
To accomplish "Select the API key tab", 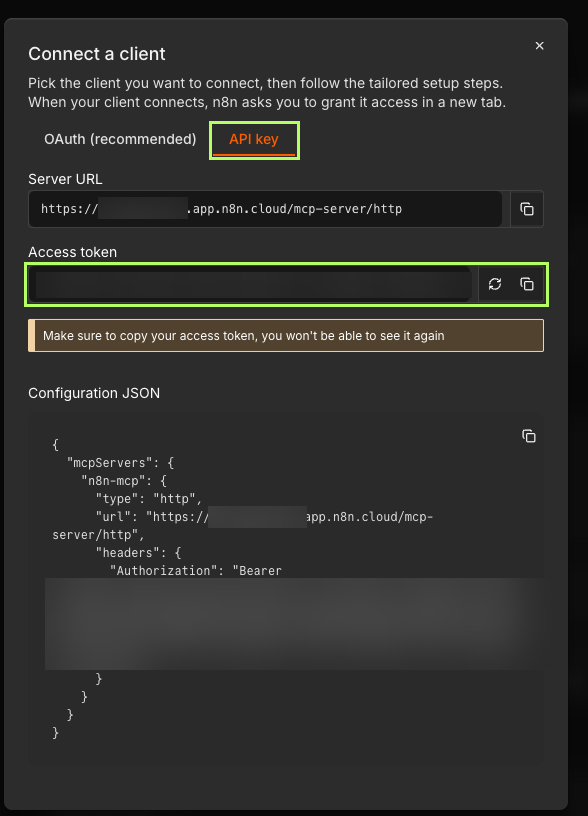I will [254, 139].
